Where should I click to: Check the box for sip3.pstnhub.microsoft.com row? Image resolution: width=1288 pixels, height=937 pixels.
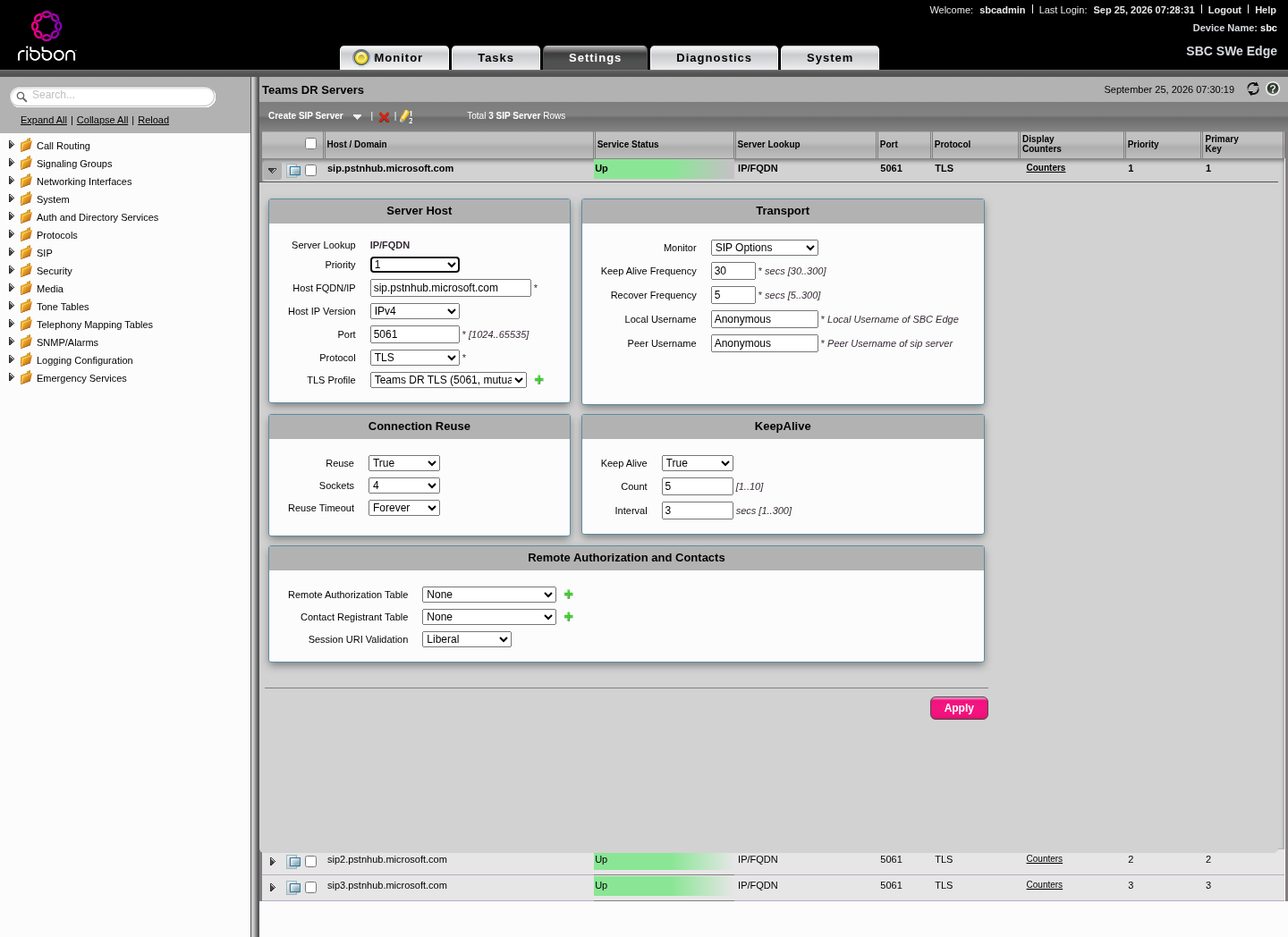(310, 888)
